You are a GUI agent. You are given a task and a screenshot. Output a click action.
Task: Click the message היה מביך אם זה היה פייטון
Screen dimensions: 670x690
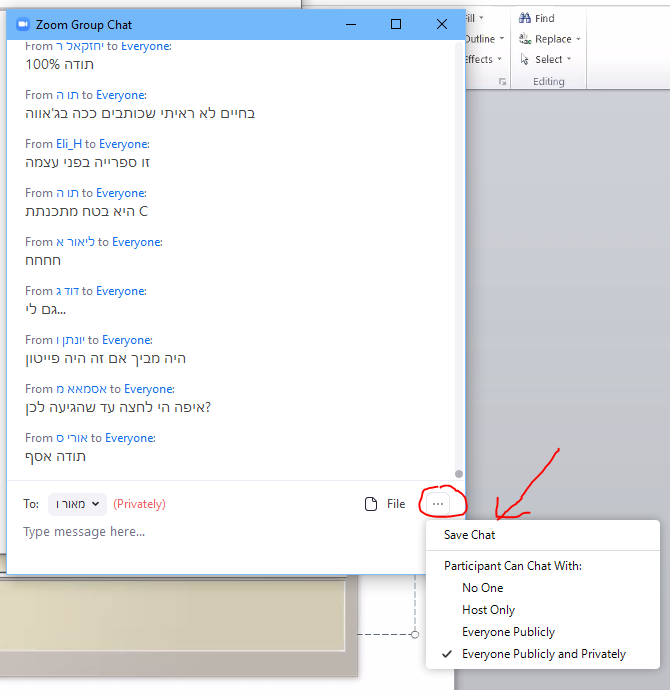click(106, 359)
